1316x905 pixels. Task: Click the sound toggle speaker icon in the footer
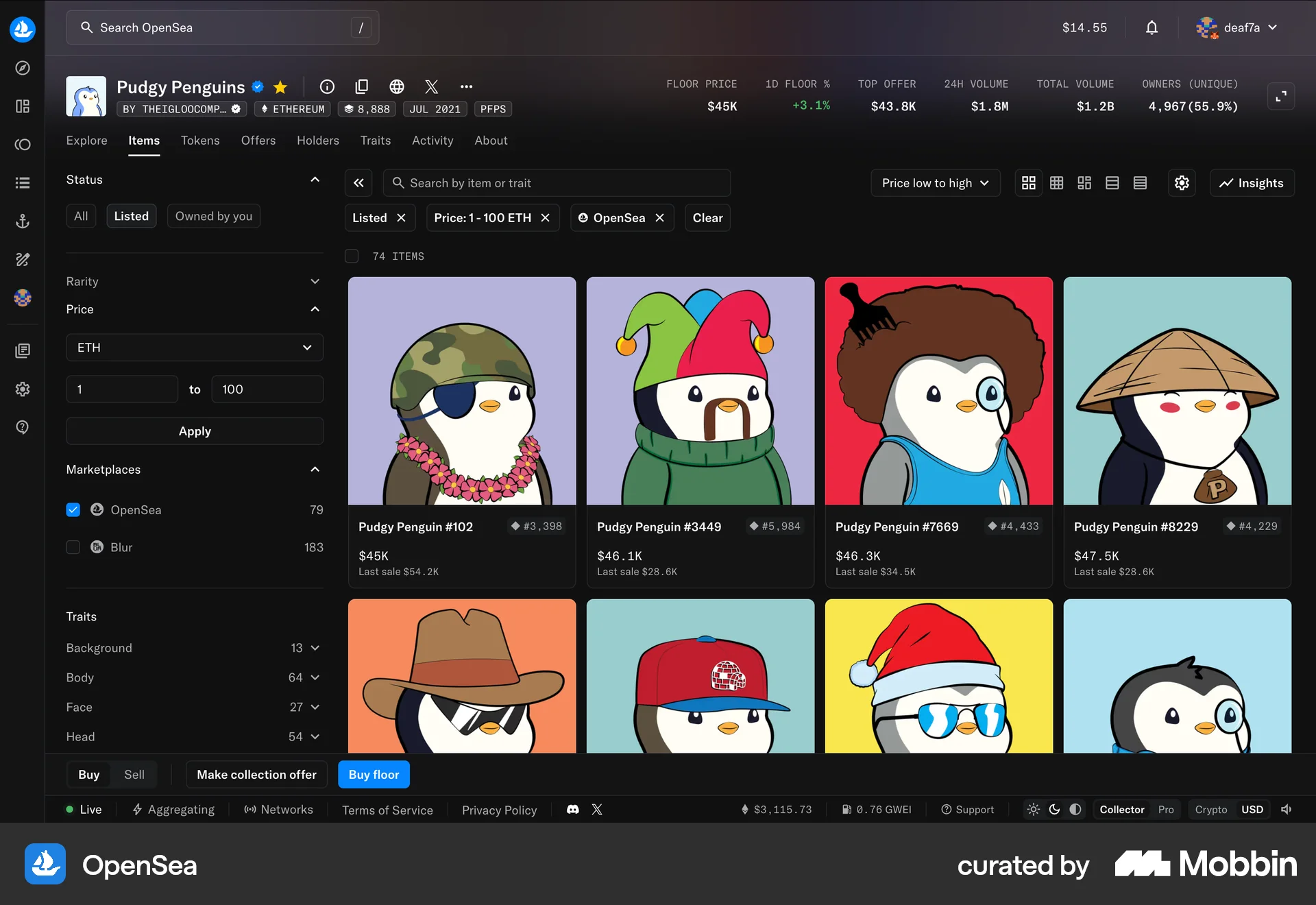tap(1287, 810)
